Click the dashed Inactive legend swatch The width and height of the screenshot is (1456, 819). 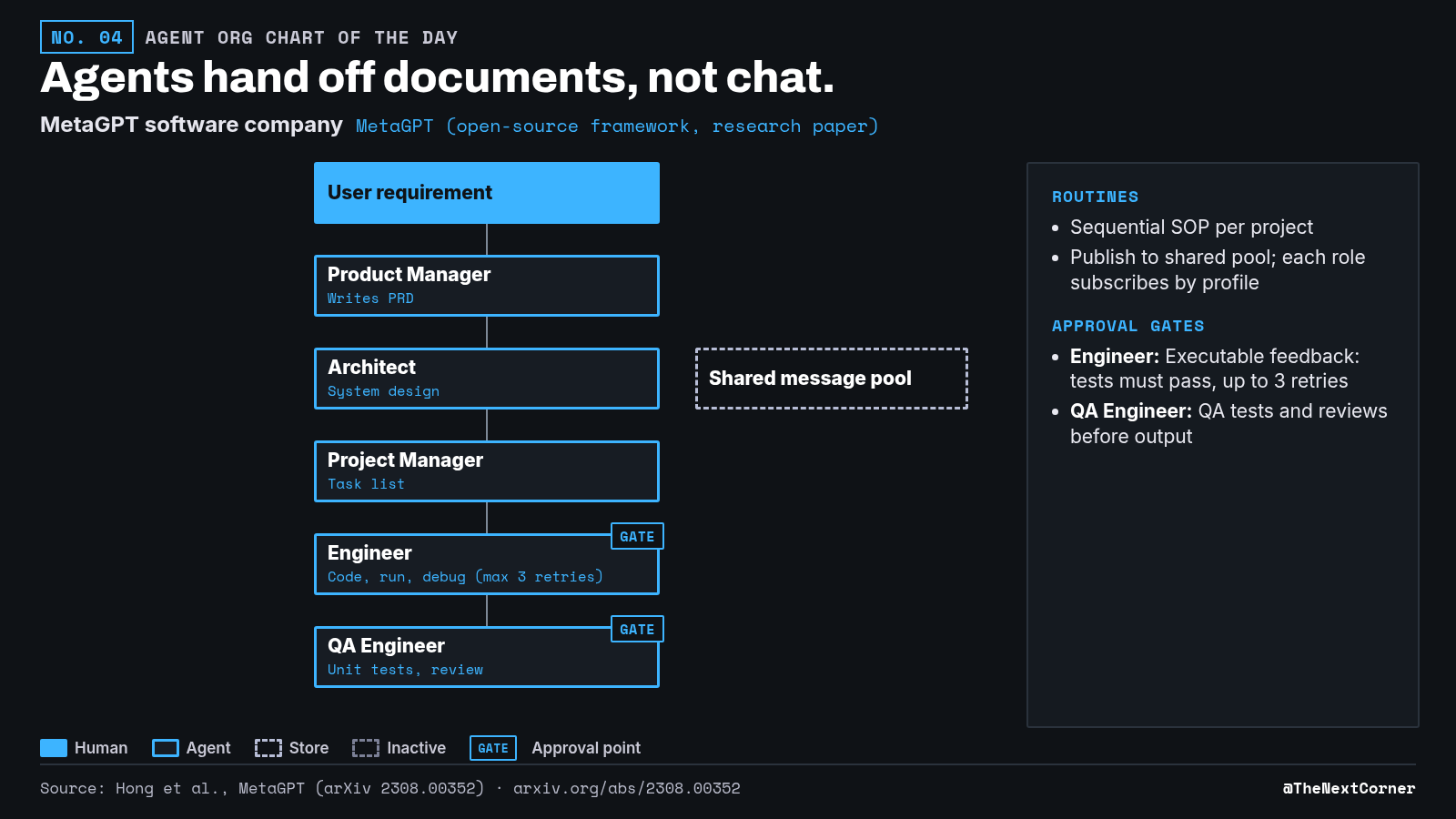click(x=366, y=748)
